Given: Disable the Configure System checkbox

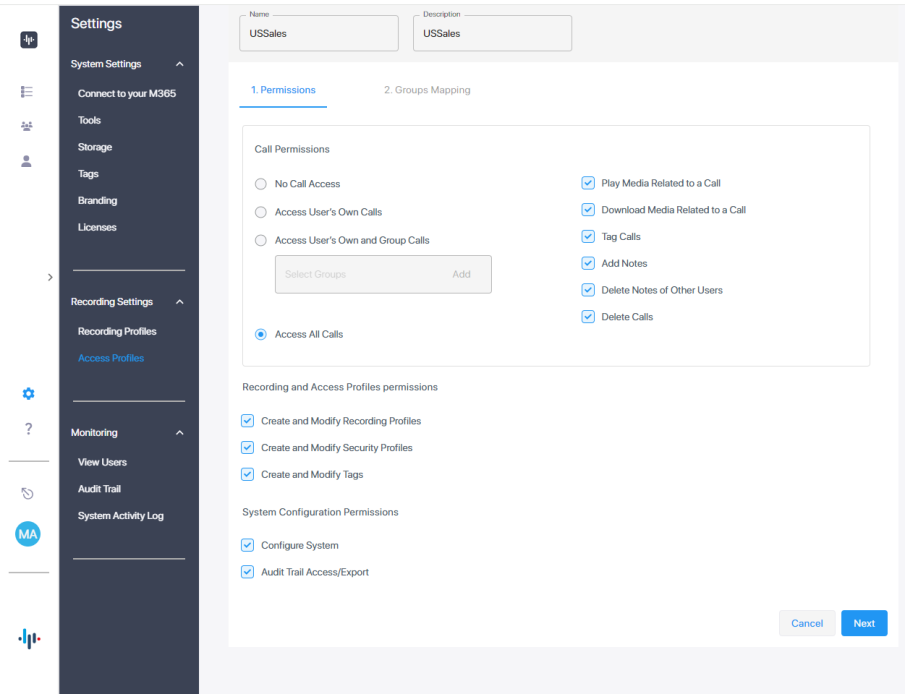Looking at the screenshot, I should click(248, 546).
